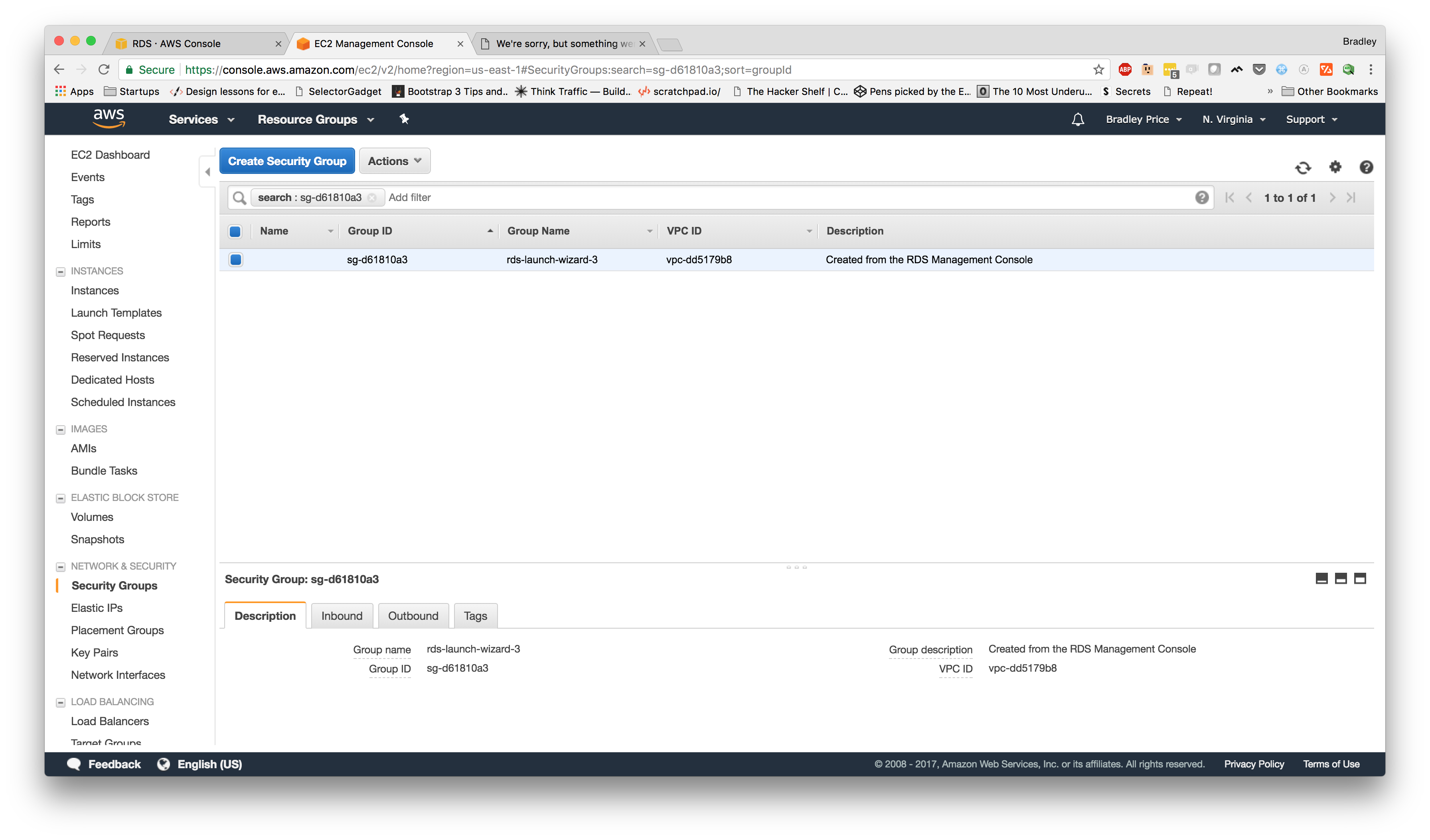Open the Bradley Price account menu

point(1144,119)
